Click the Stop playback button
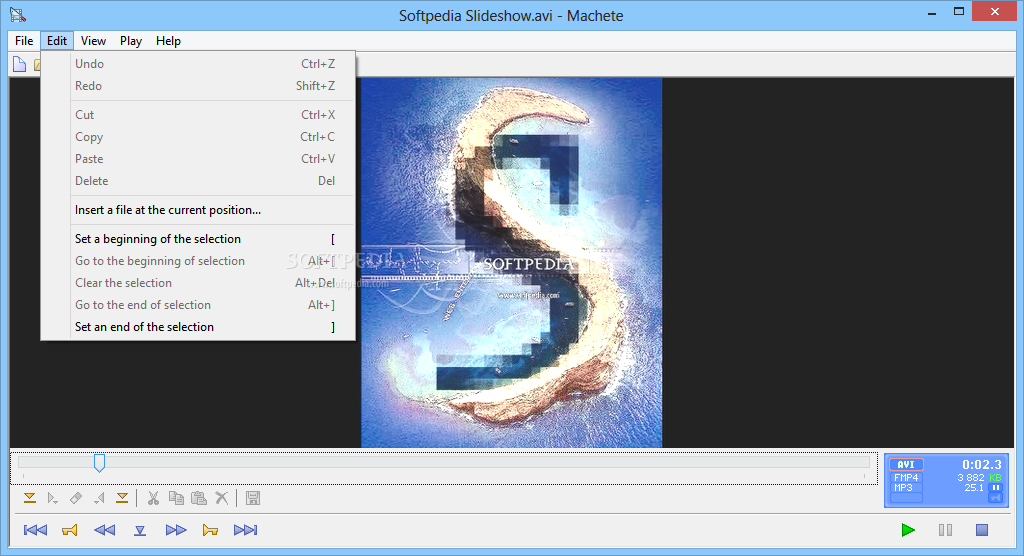This screenshot has height=556, width=1024. coord(982,530)
